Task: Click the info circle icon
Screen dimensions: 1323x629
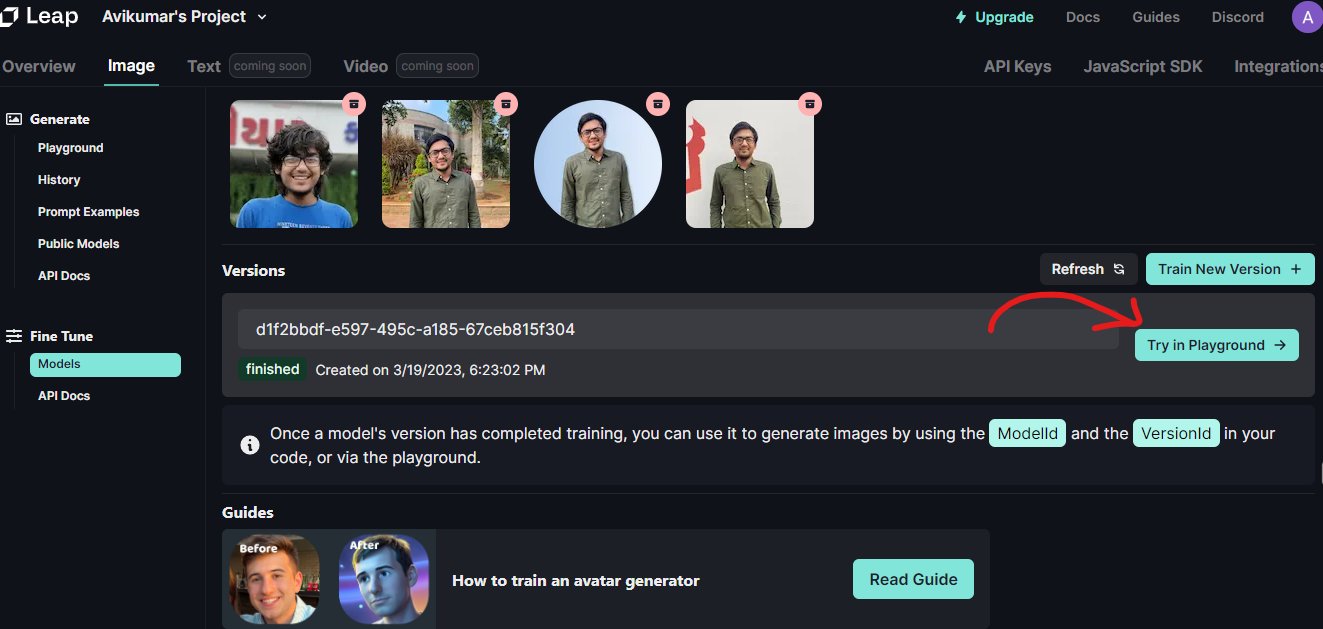Action: (x=251, y=445)
